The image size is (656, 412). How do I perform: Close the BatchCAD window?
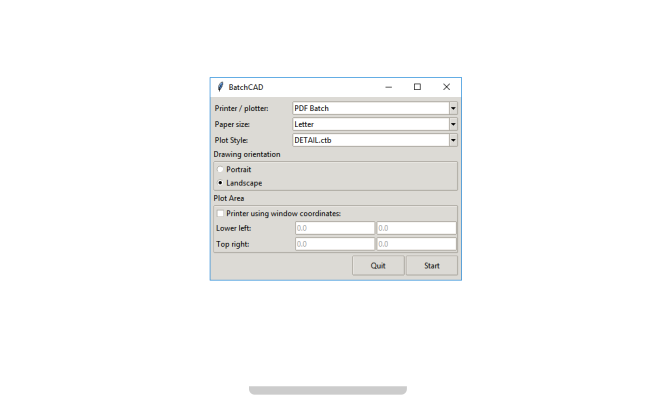coord(446,87)
